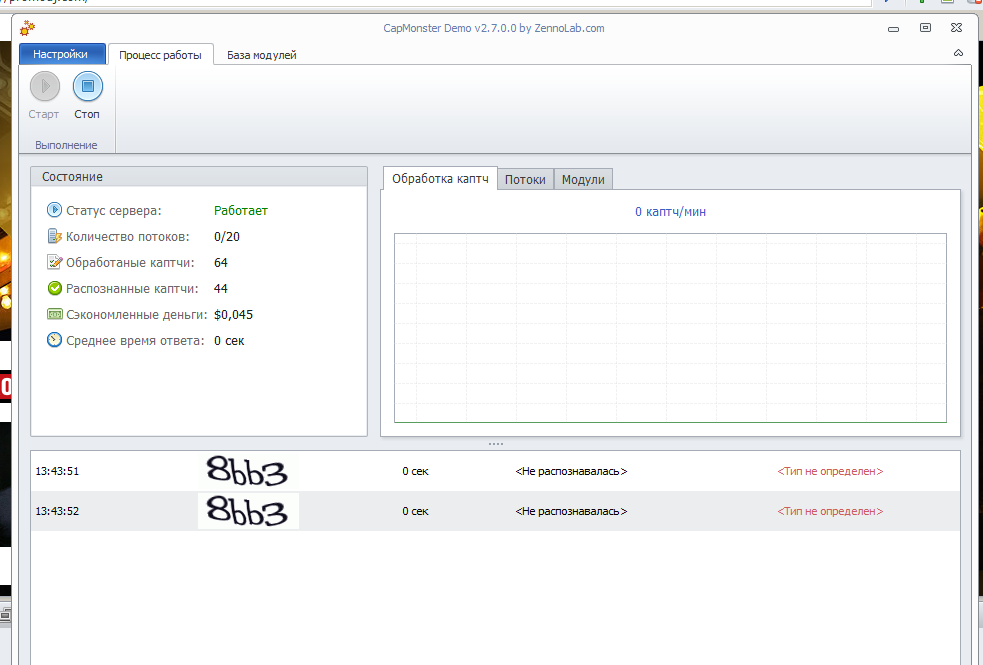Click the server status play icon

(x=55, y=210)
